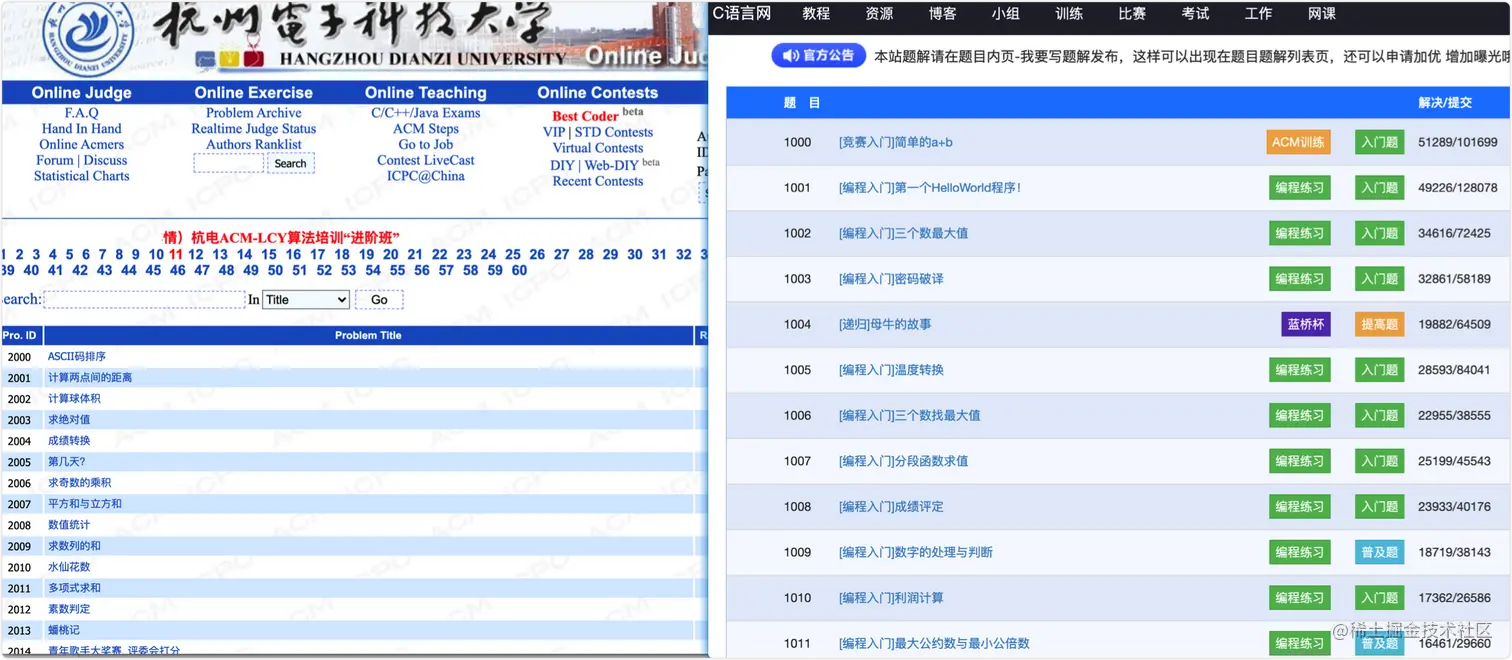Open Realtime Judge Status
Screen dimensions: 1512x660
tap(253, 128)
